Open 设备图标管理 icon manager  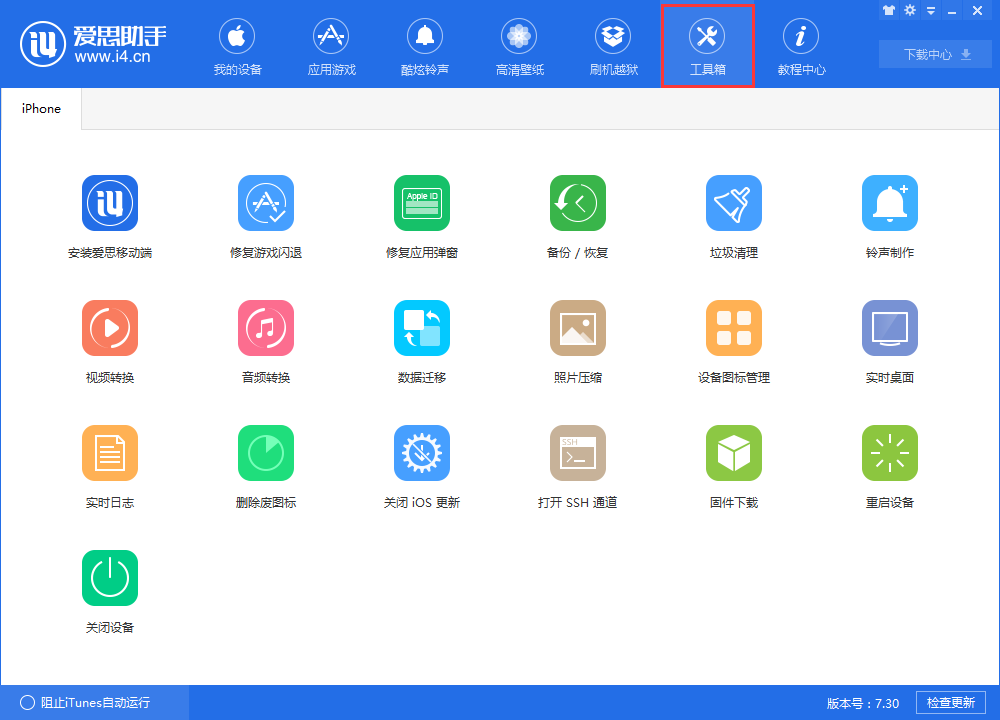coord(733,328)
